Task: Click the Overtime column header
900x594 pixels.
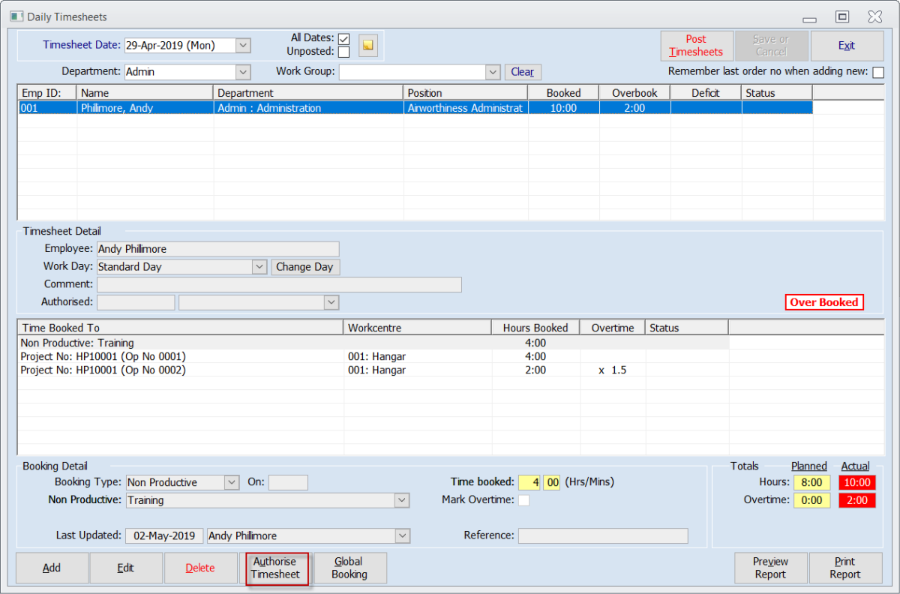Action: (613, 328)
